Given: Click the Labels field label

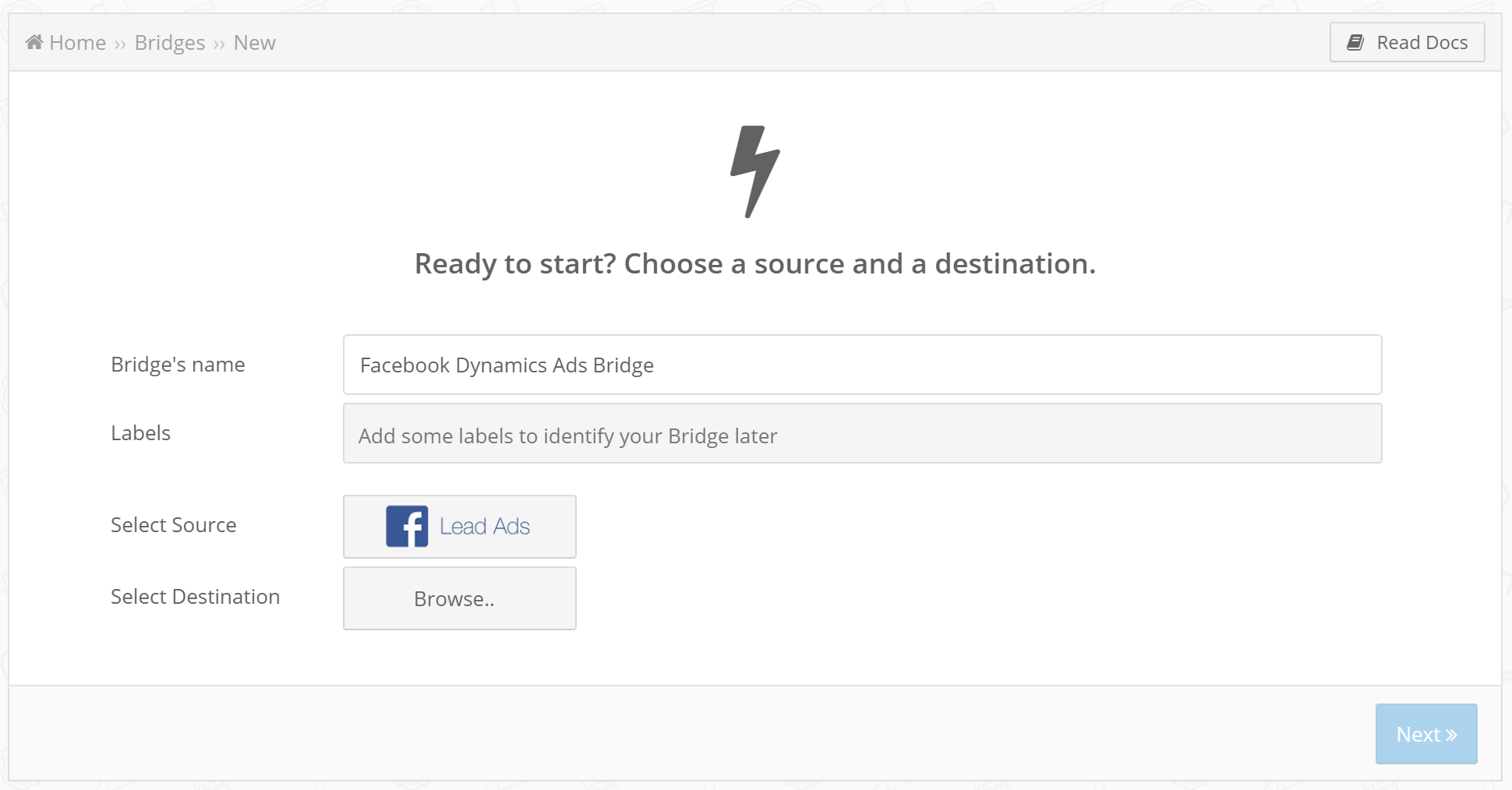Looking at the screenshot, I should tap(140, 433).
